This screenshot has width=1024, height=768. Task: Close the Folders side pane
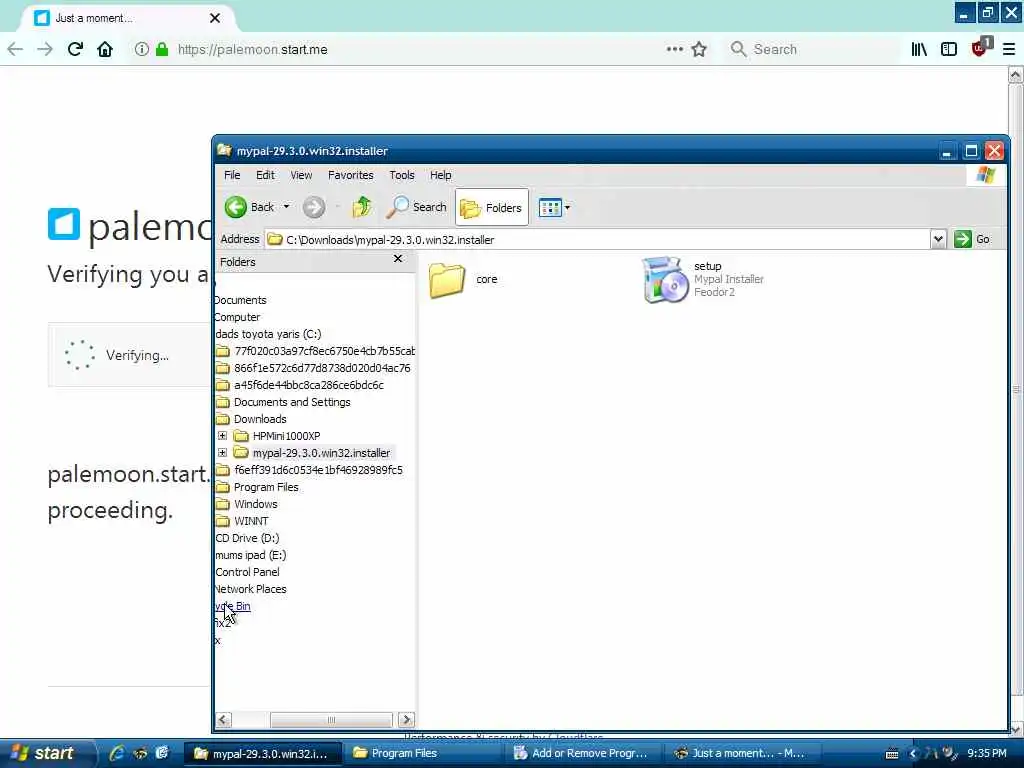click(x=398, y=259)
